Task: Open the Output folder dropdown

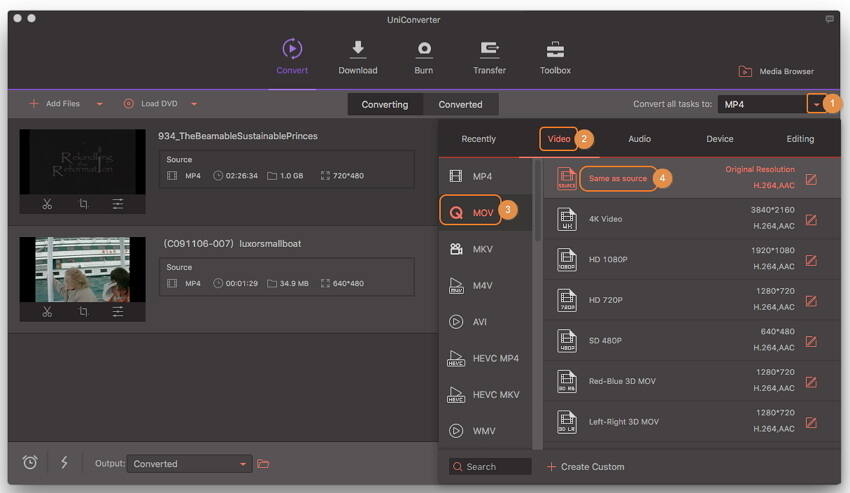Action: point(189,464)
